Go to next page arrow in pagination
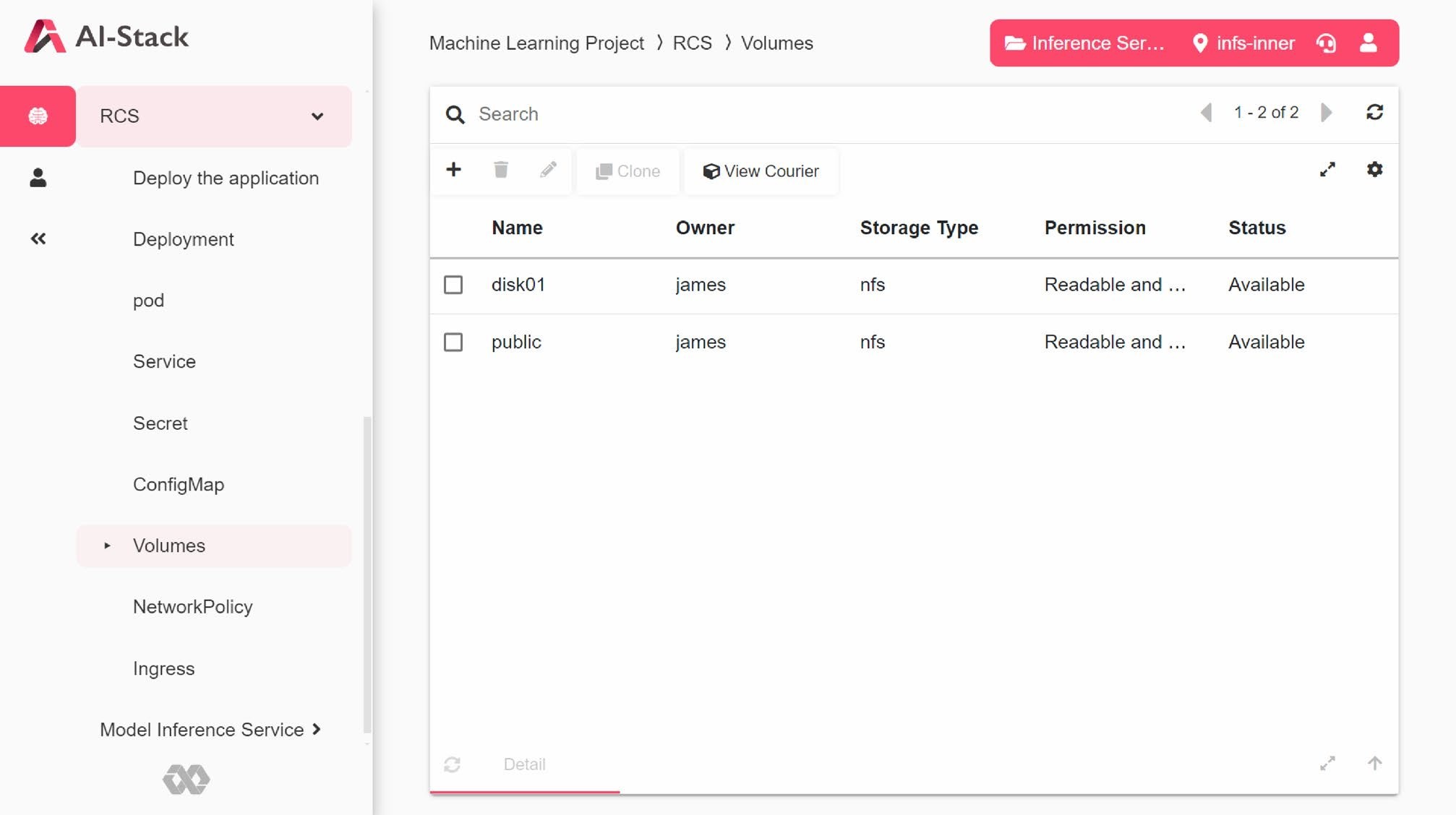The image size is (1456, 815). point(1327,113)
